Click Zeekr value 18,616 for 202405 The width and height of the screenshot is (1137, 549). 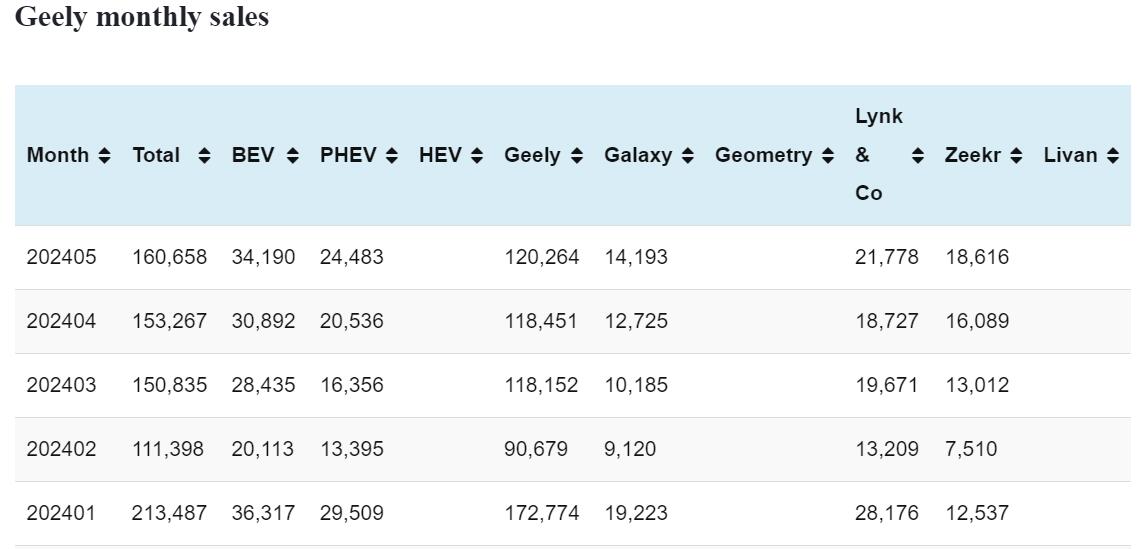click(x=977, y=257)
